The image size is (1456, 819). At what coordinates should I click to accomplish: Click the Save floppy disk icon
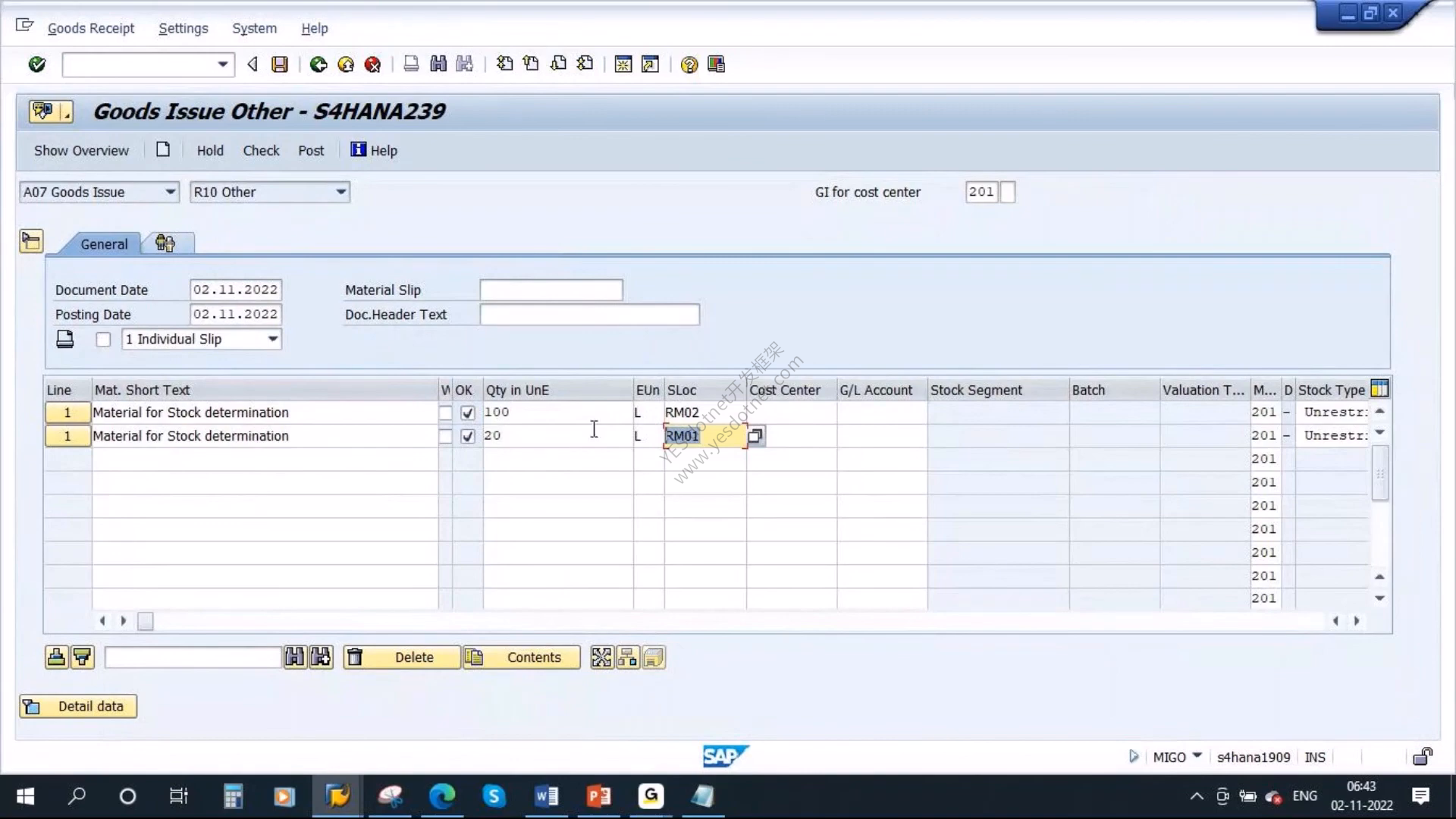(280, 64)
